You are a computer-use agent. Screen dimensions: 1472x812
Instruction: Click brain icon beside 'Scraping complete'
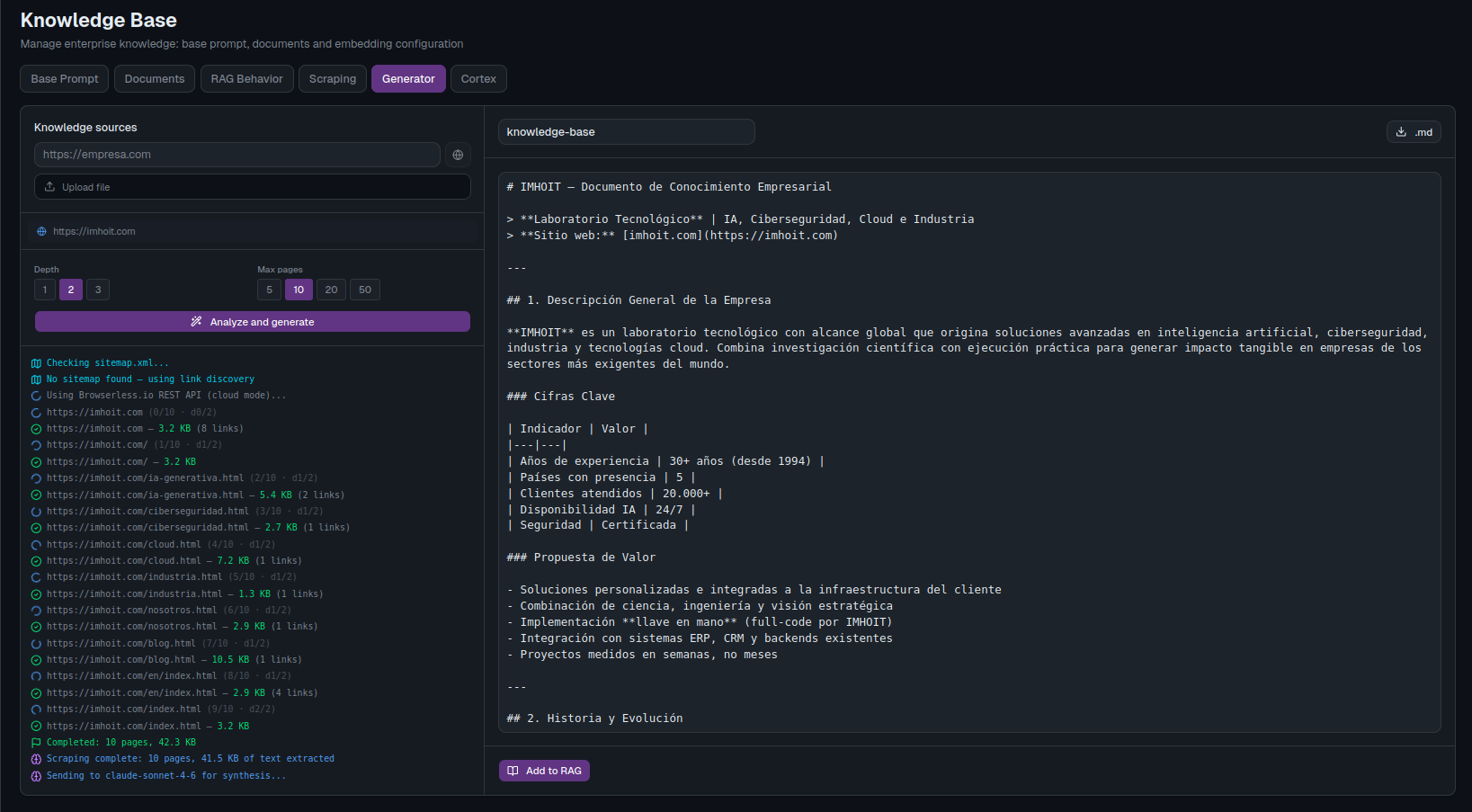tap(36, 759)
